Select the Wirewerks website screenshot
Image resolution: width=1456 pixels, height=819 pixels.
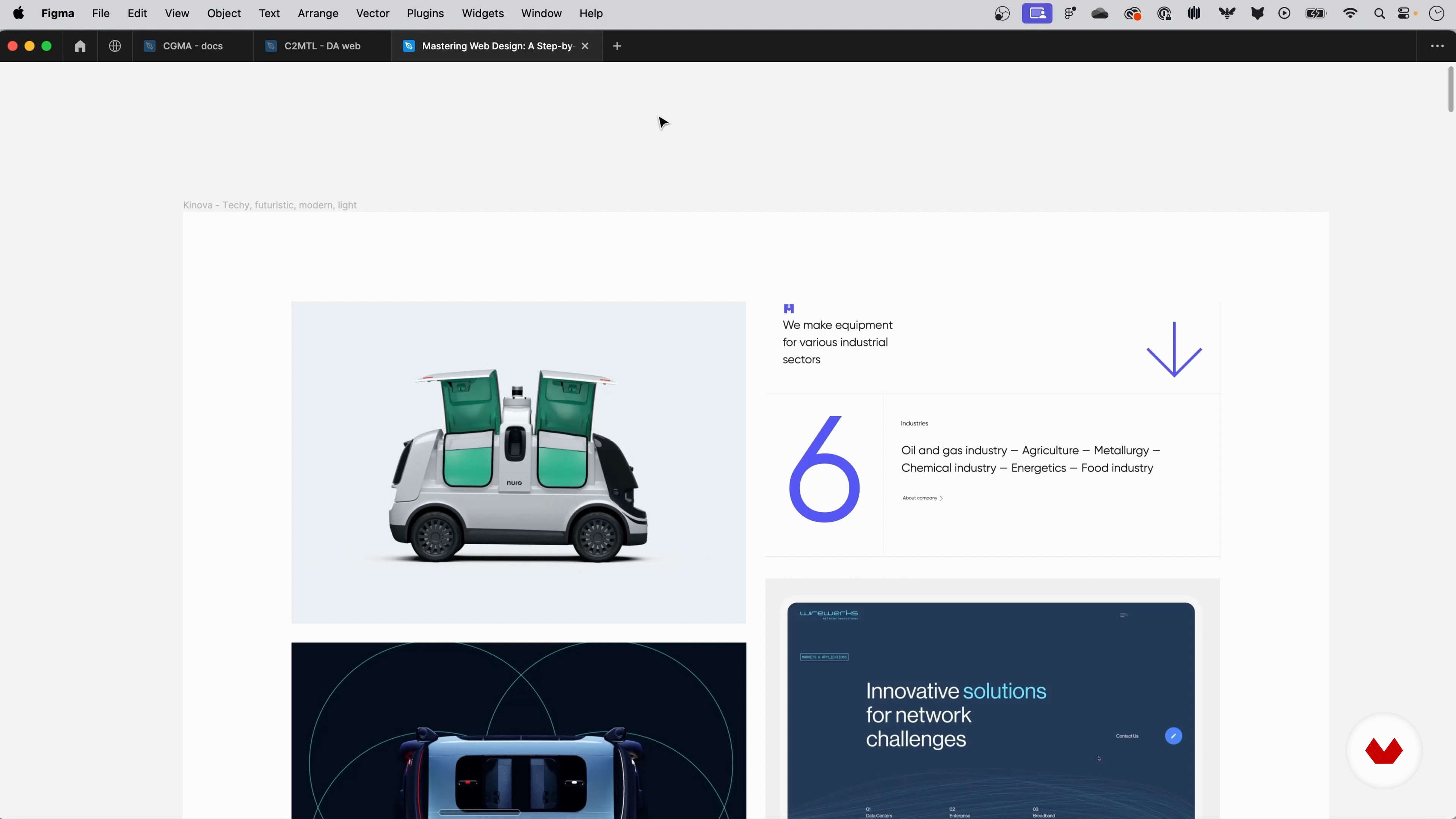point(993,698)
